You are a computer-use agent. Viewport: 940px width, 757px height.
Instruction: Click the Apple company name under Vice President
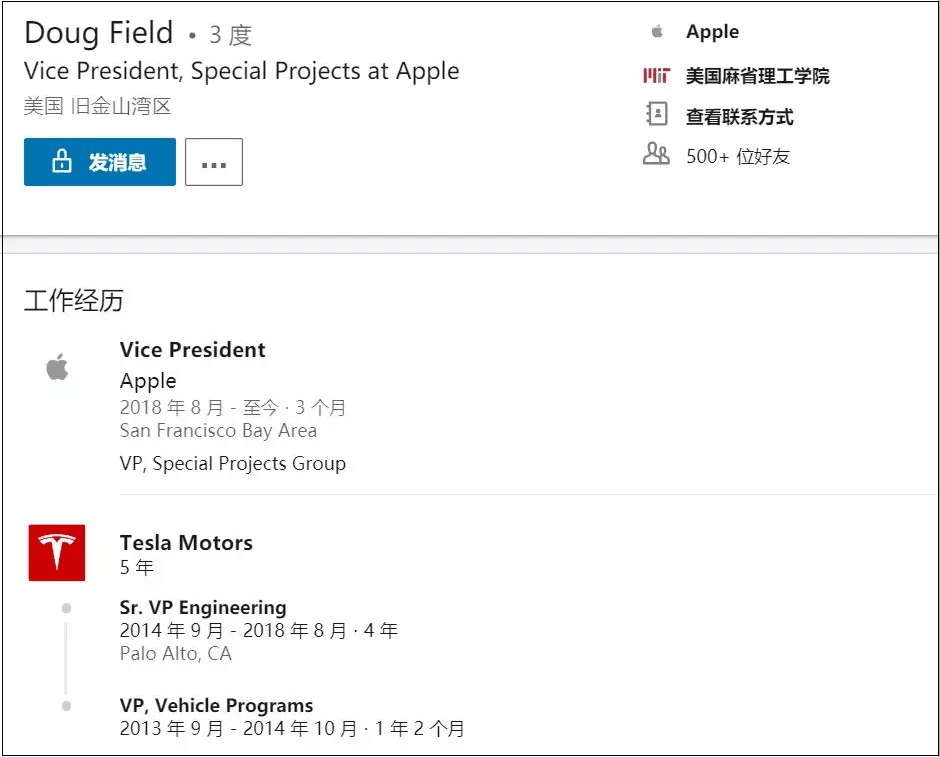click(x=148, y=381)
